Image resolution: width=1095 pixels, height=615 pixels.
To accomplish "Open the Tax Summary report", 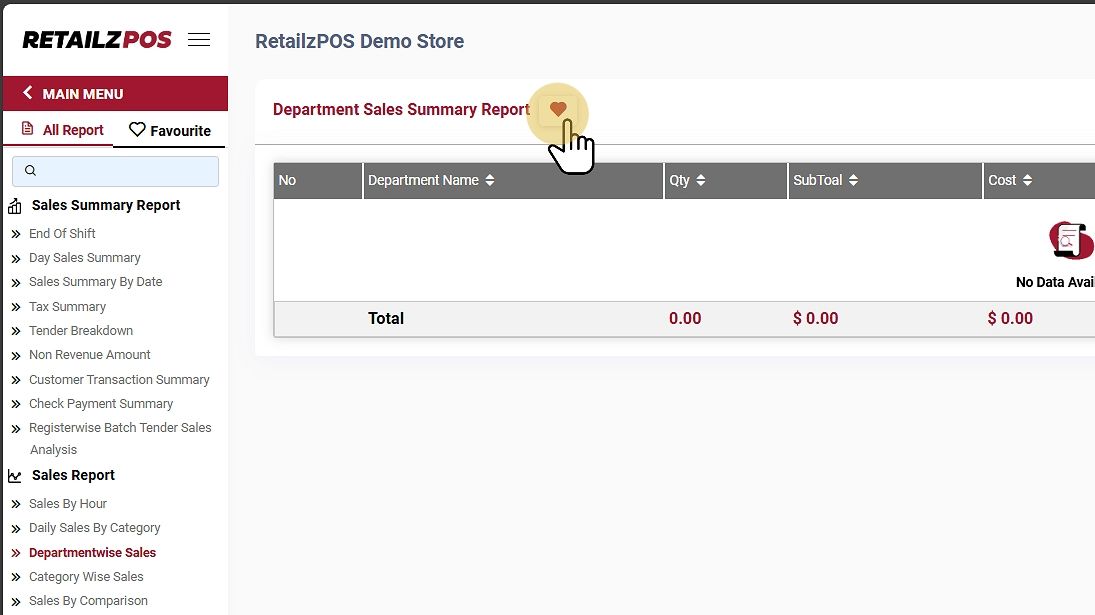I will pos(67,306).
